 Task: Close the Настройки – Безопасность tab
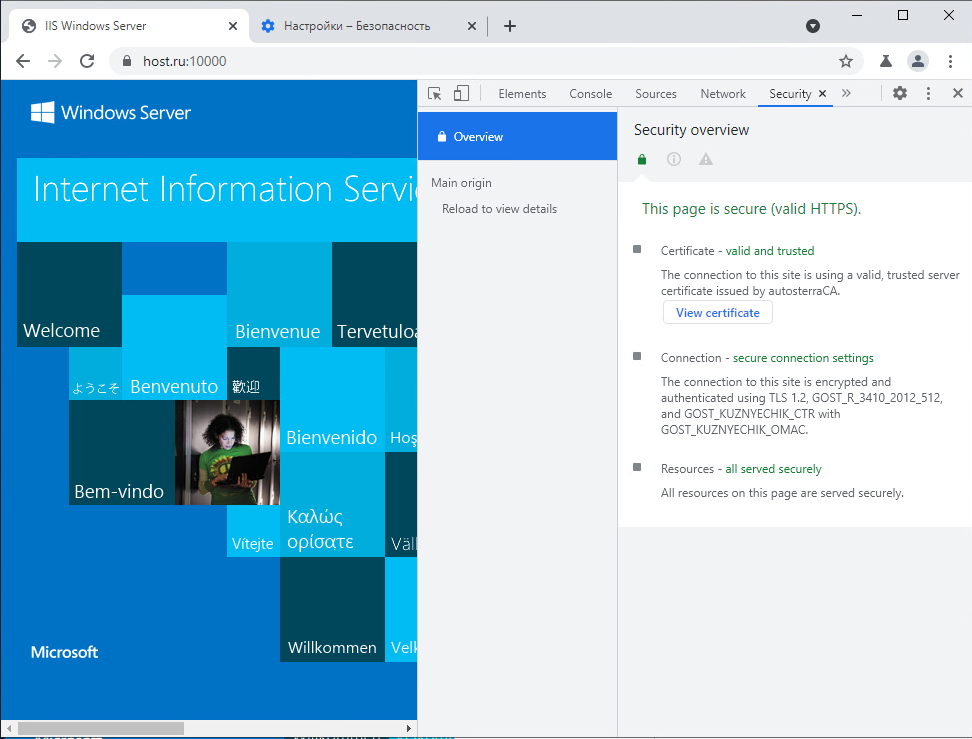(x=472, y=26)
